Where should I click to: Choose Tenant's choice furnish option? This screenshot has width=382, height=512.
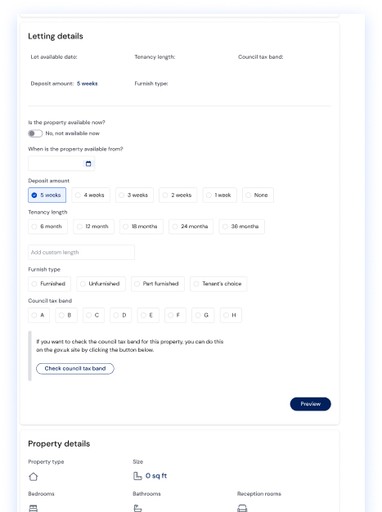(218, 284)
